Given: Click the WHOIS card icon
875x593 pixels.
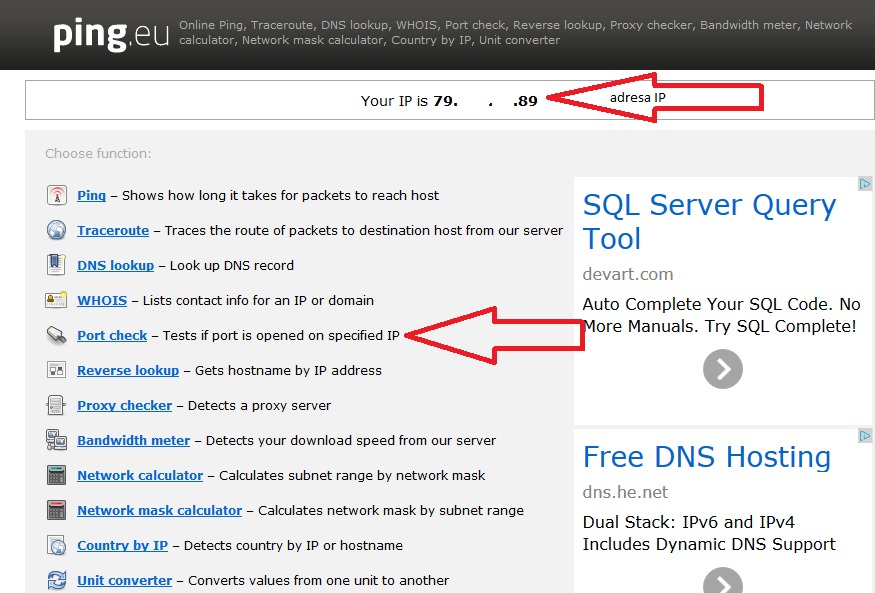Looking at the screenshot, I should click(57, 300).
